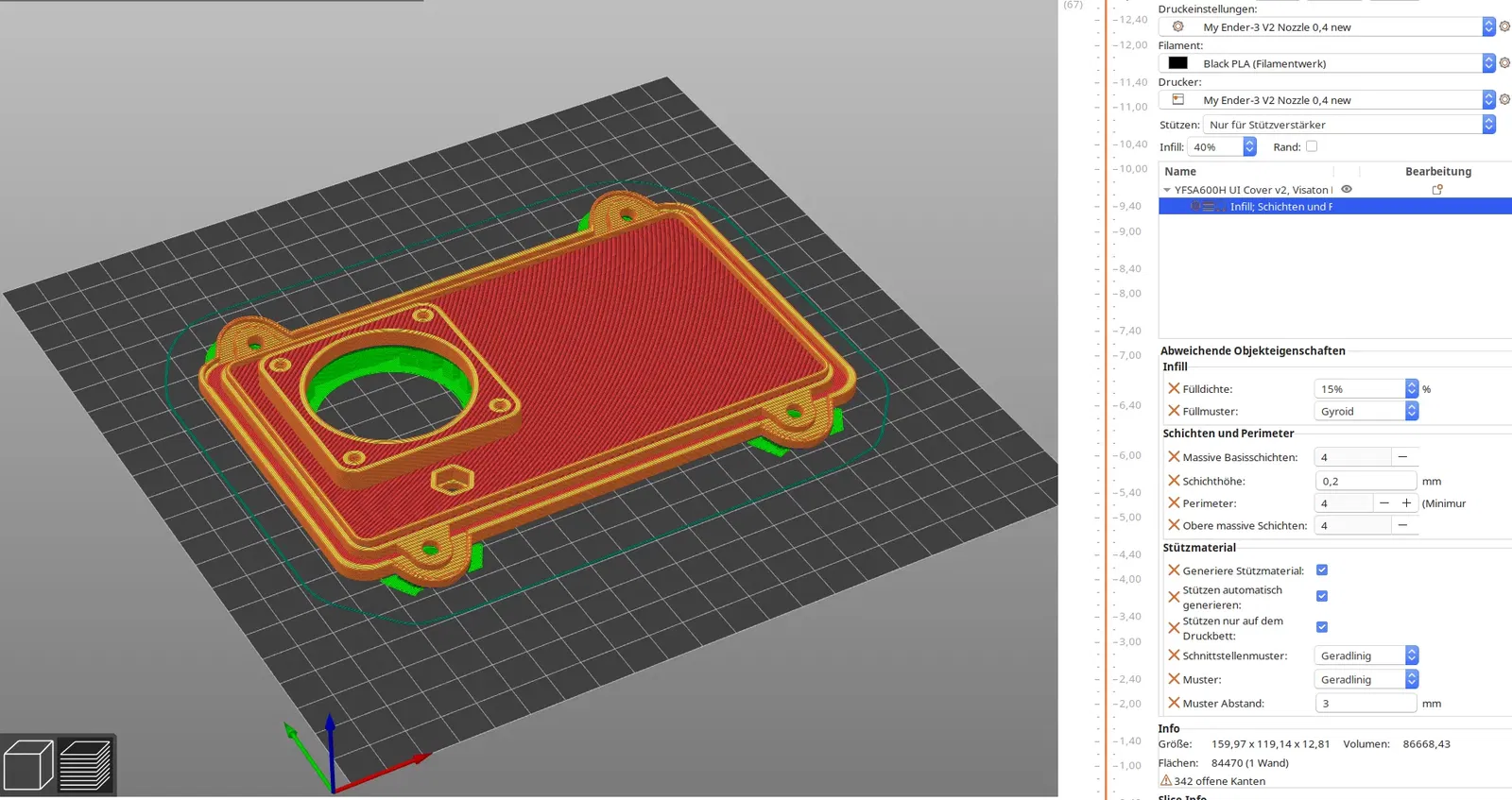This screenshot has width=1512, height=800.
Task: Remove the Muster override
Action: pos(1174,679)
